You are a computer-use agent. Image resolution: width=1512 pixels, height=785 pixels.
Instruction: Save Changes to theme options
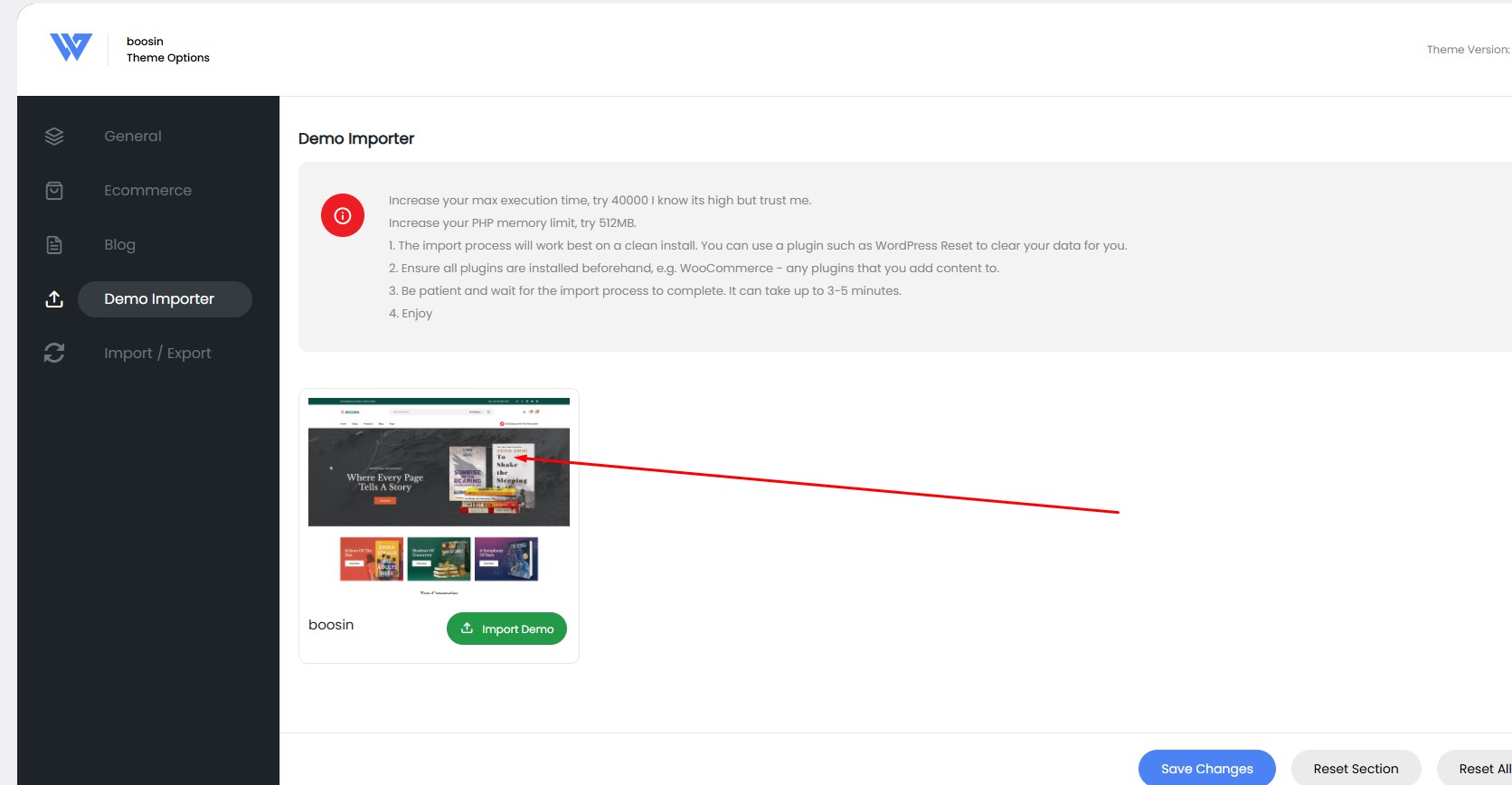(x=1207, y=769)
